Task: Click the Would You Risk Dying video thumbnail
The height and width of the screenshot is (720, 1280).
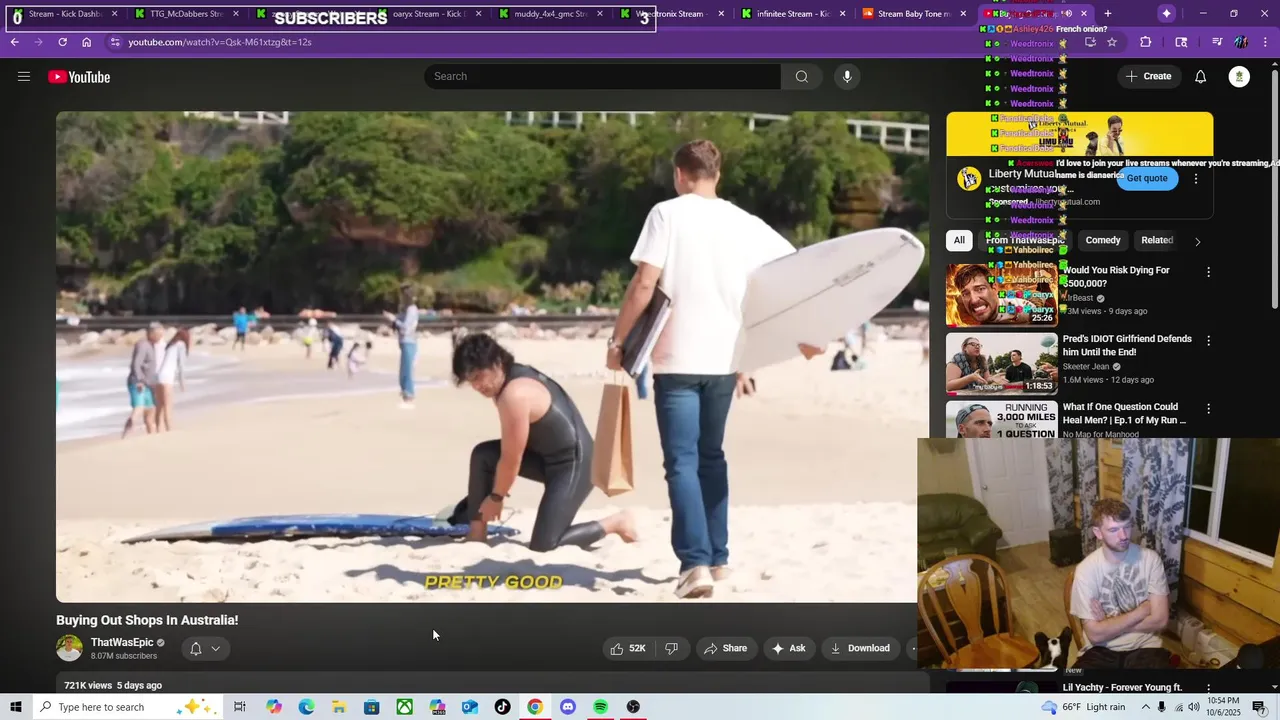Action: (x=1002, y=295)
